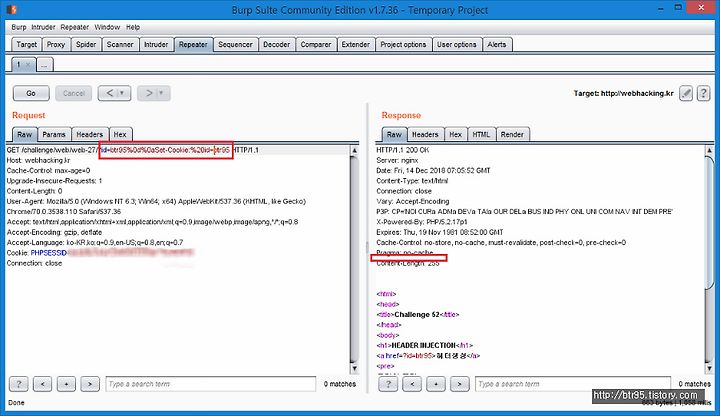
Task: Switch to the Sequencer tab
Action: 235,45
